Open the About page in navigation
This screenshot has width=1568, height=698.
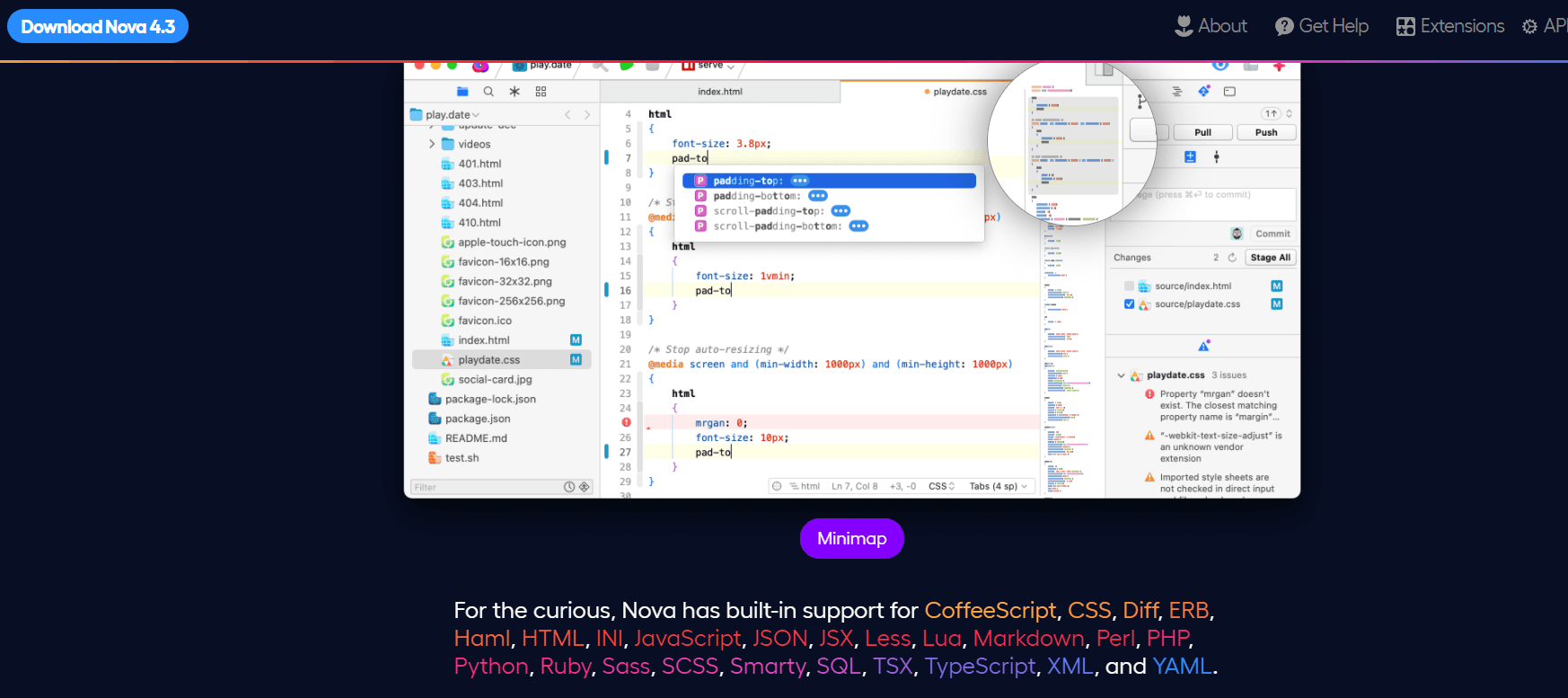pos(1211,26)
